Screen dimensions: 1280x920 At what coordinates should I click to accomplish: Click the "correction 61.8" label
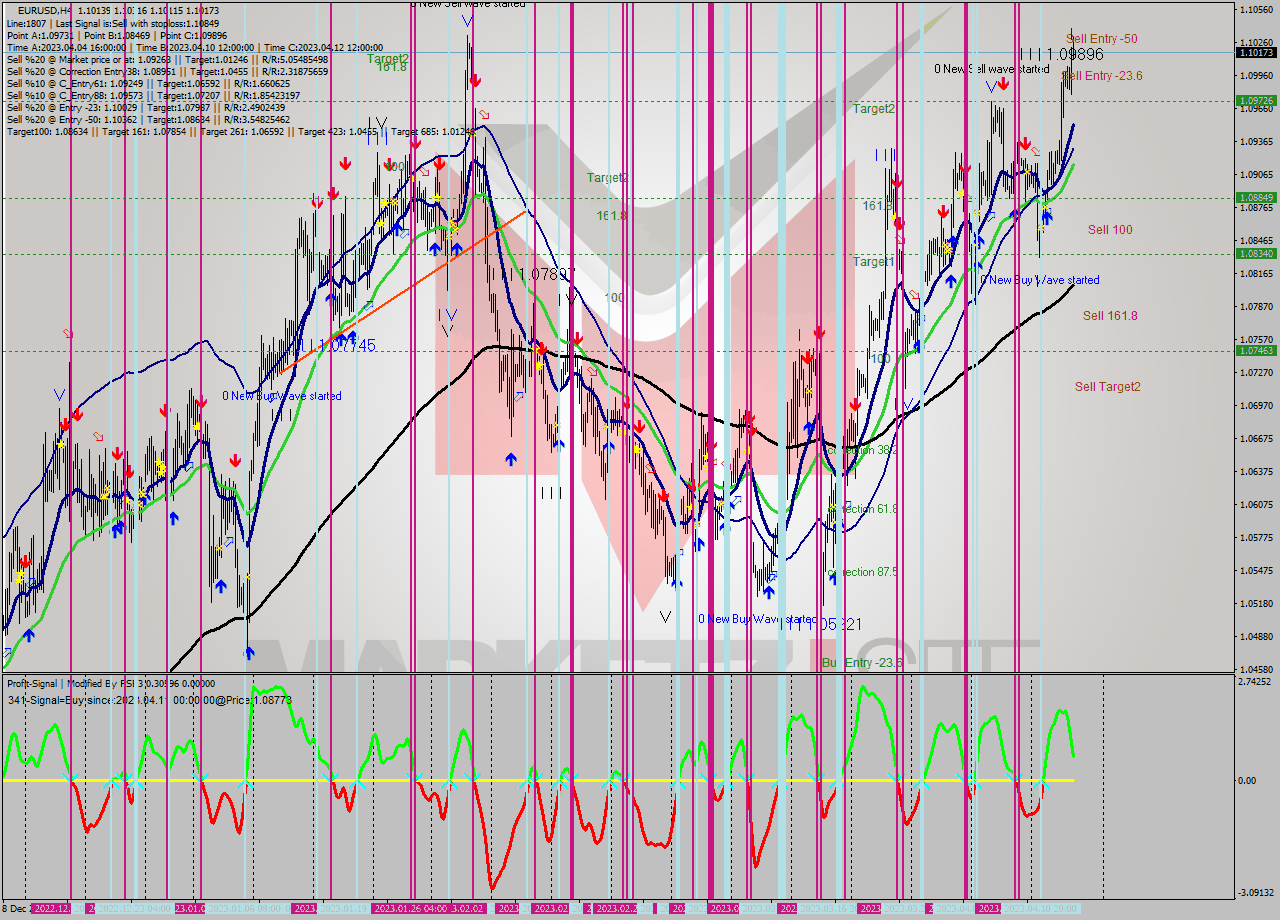point(861,509)
